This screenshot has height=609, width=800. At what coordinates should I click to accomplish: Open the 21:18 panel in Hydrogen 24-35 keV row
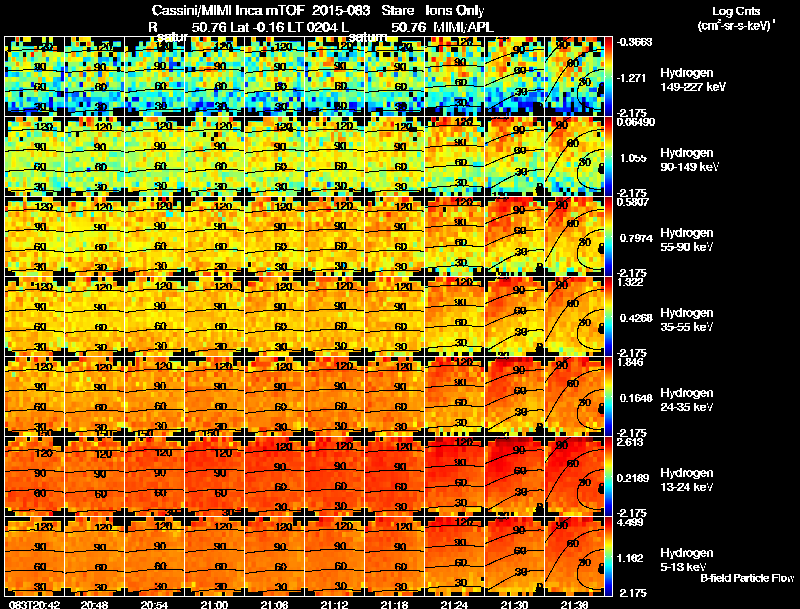pos(394,396)
